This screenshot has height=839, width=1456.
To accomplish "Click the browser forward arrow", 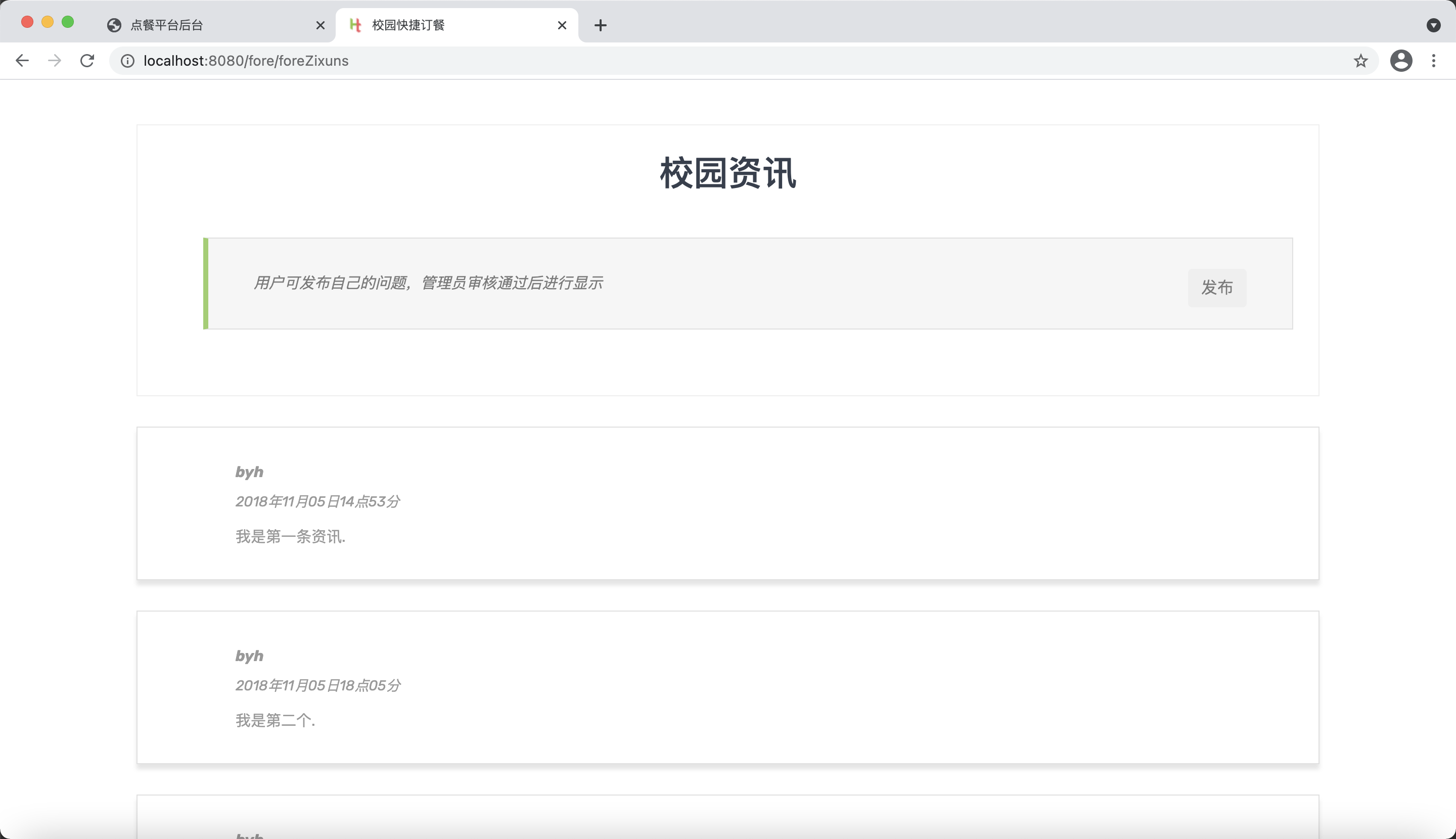I will coord(55,61).
